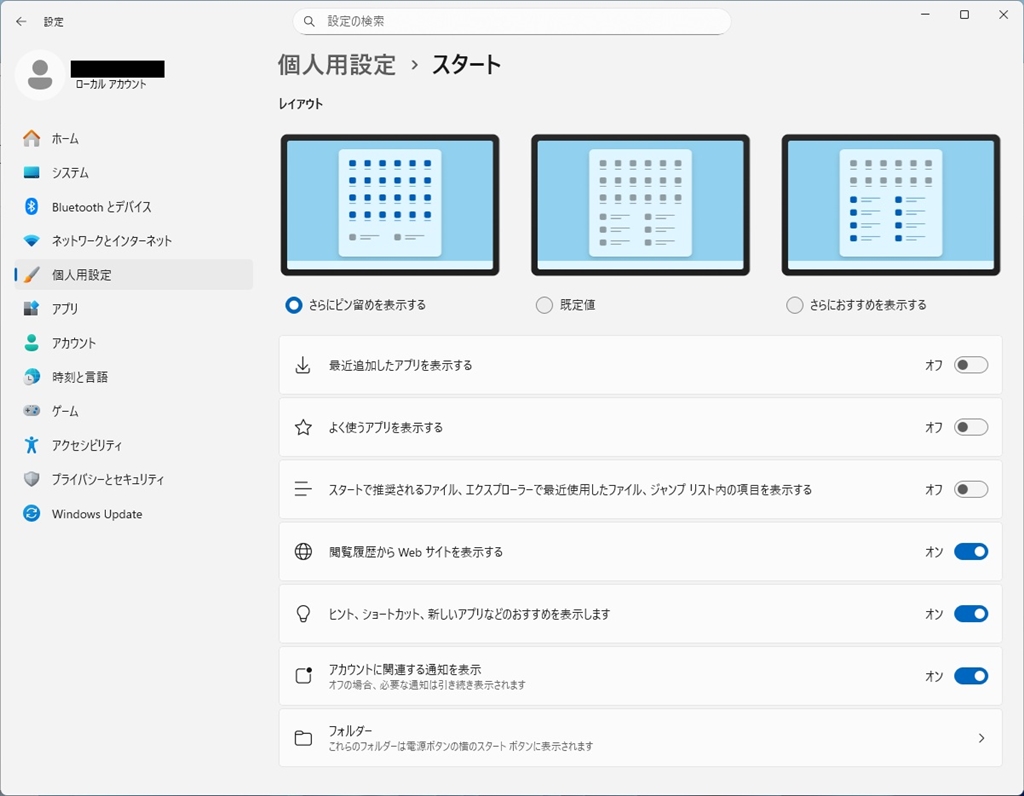Turn off アカウントに関連する通知 switch
The image size is (1024, 796).
(x=971, y=676)
